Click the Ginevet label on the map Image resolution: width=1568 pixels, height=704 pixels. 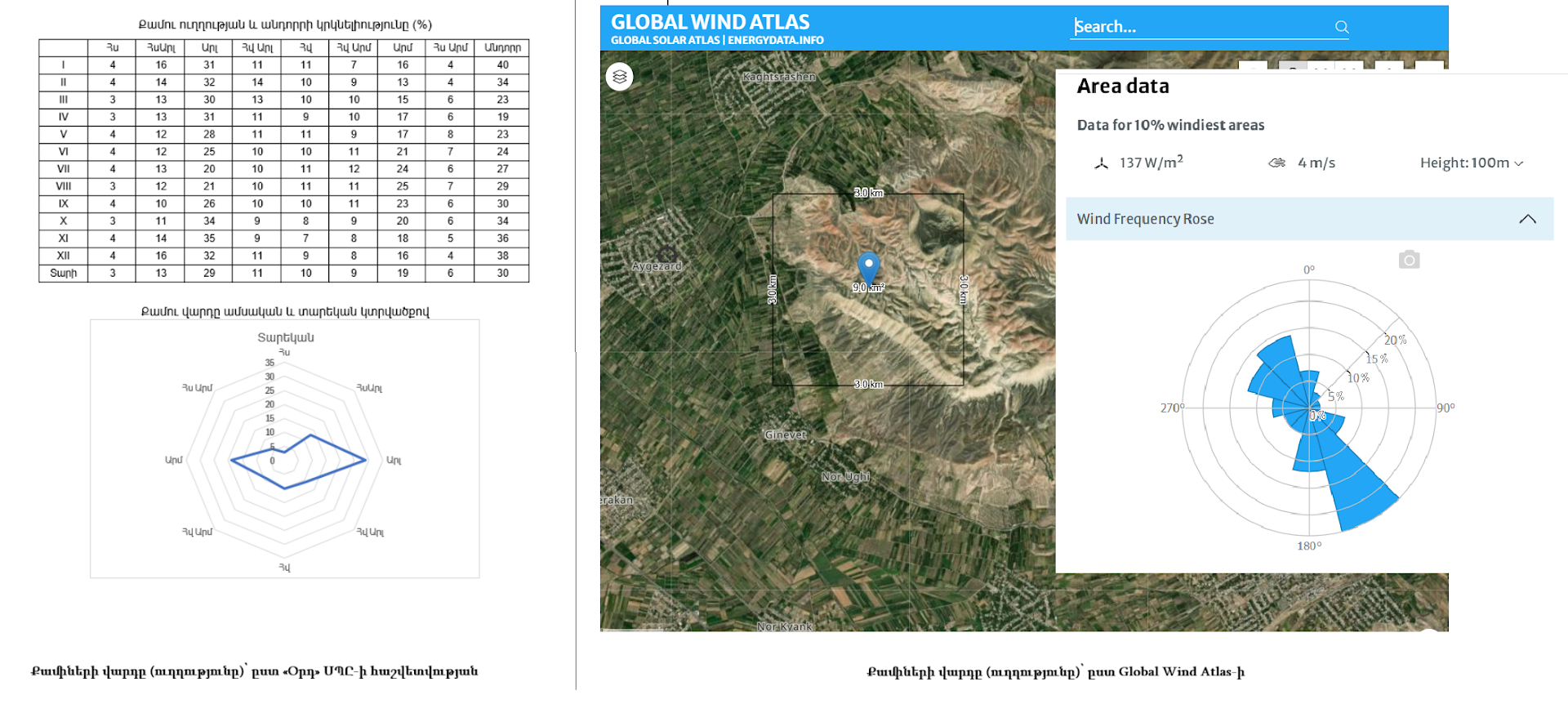[x=785, y=435]
